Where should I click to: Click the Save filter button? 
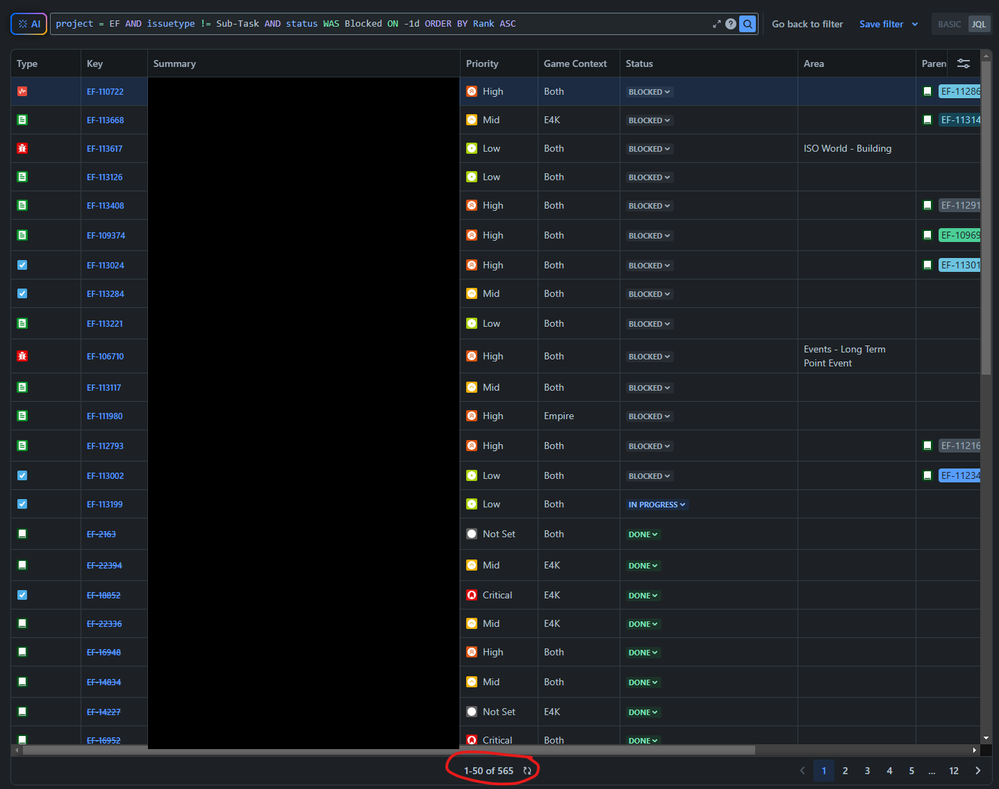coord(881,24)
